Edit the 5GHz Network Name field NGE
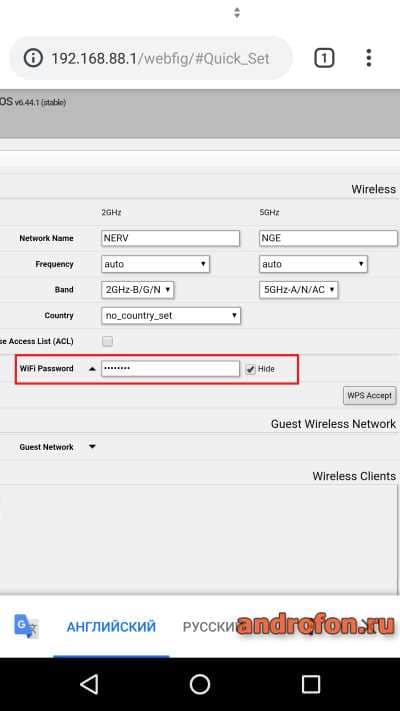 tap(328, 238)
